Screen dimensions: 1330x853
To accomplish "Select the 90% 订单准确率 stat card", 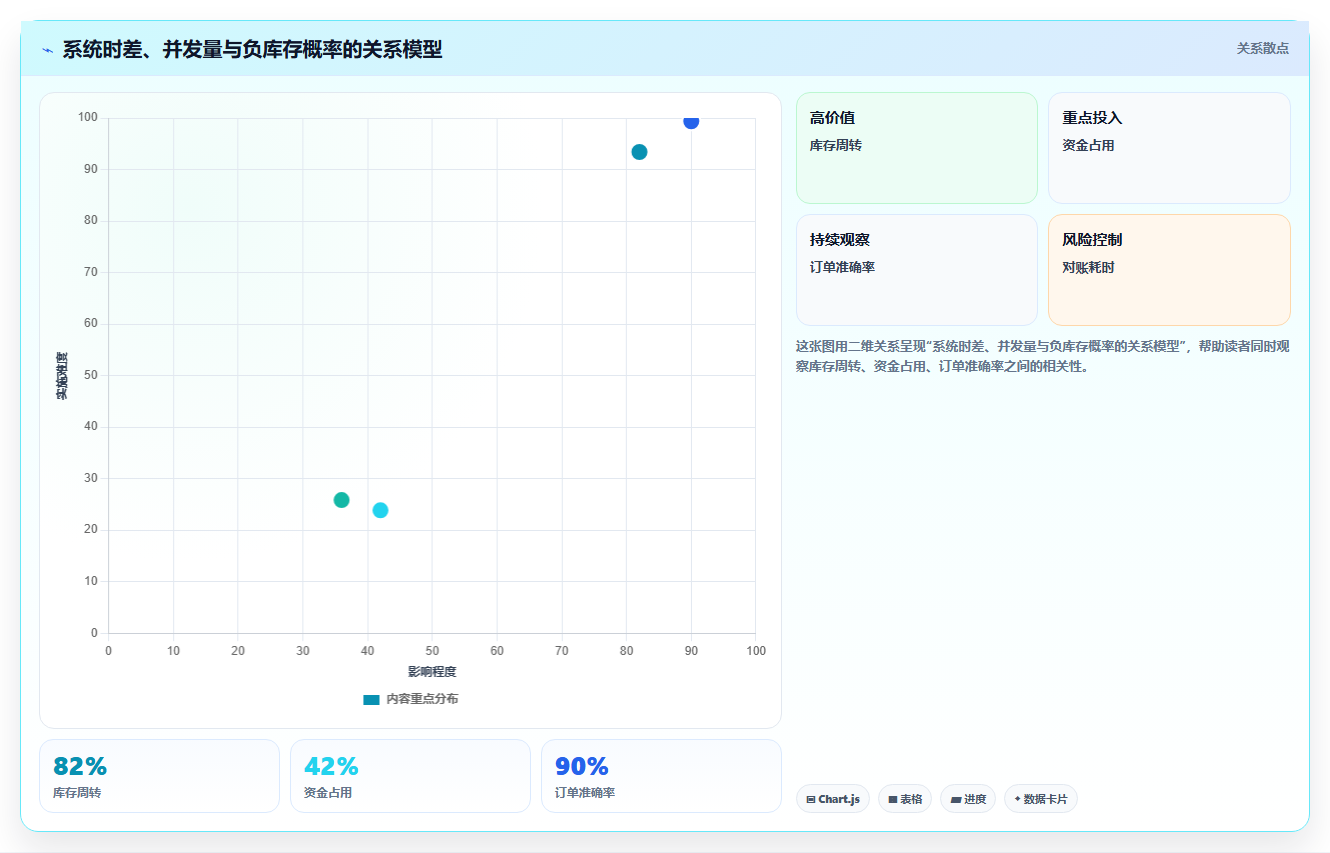I will [661, 776].
